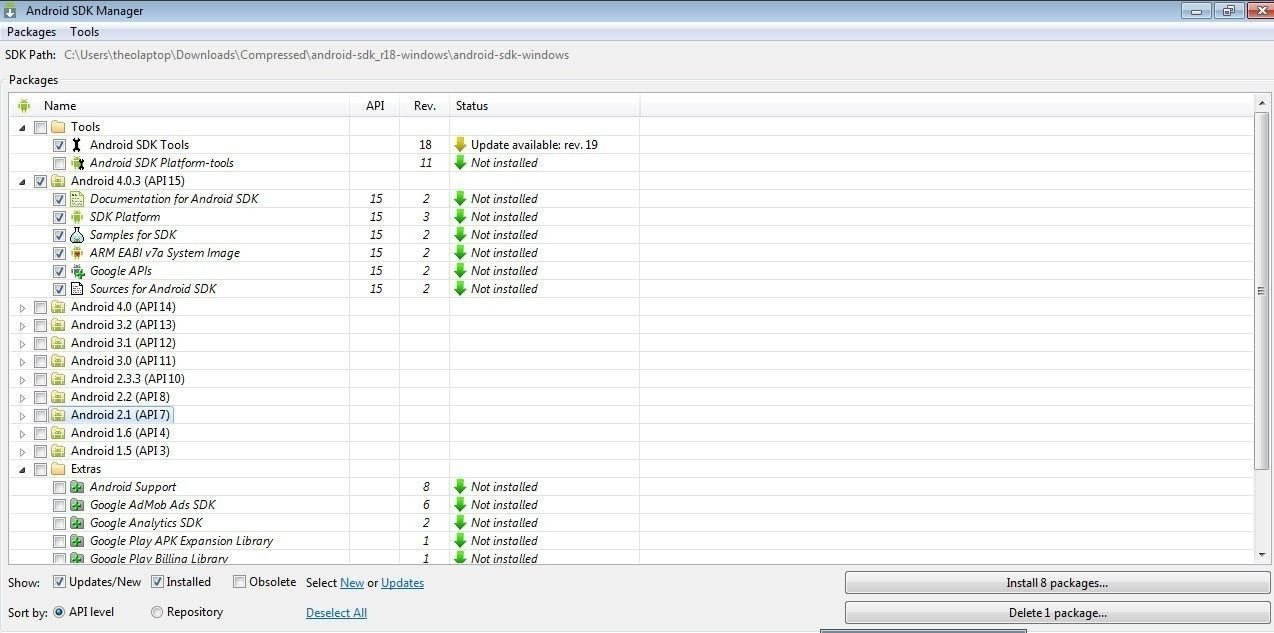
Task: Click the Android 1.5 (API 3) folder icon
Action: click(58, 451)
